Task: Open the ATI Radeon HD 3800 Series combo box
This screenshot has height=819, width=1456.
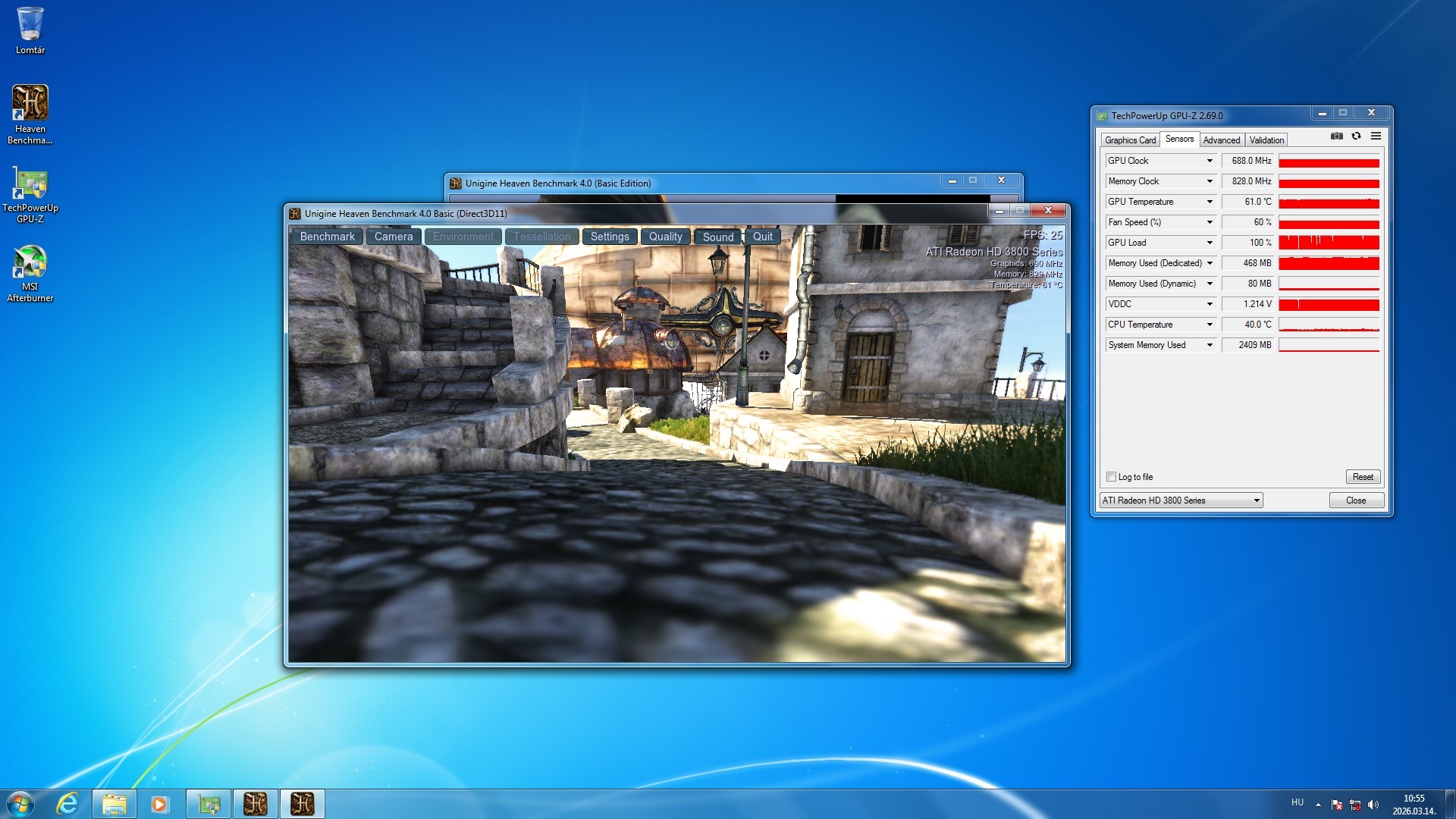Action: coord(1181,500)
